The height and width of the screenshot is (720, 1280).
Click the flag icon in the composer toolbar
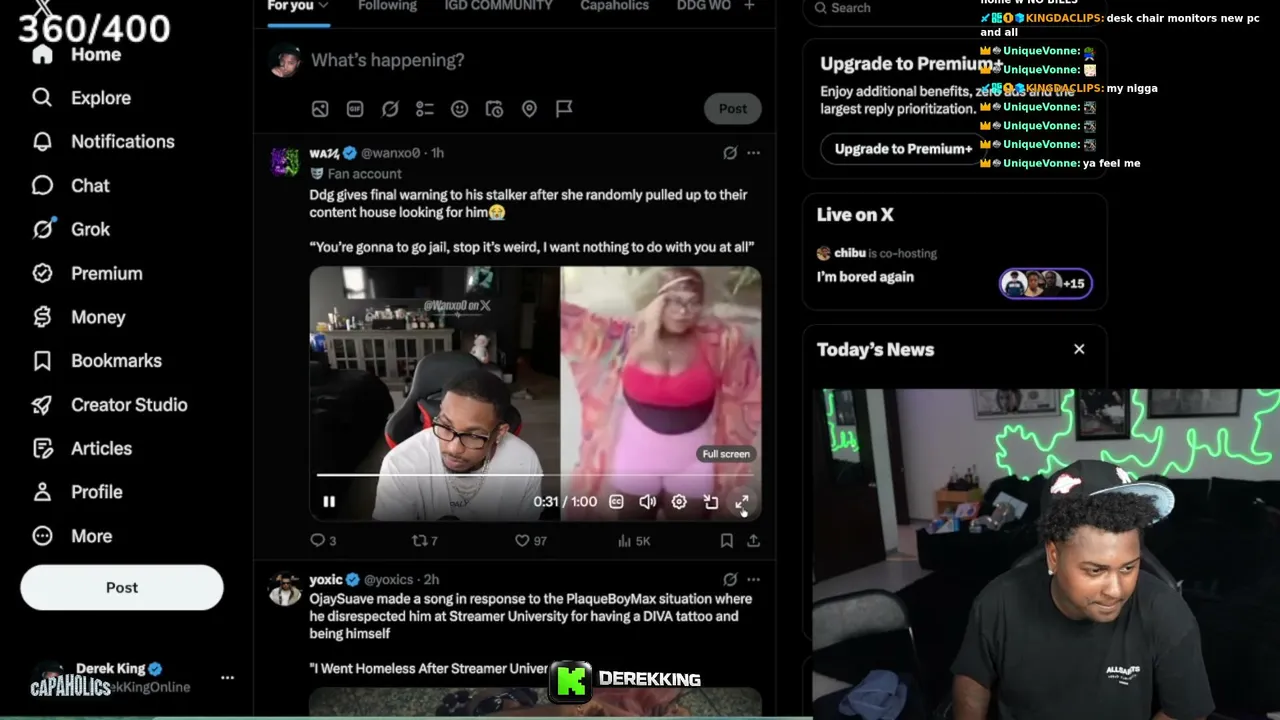tap(564, 109)
